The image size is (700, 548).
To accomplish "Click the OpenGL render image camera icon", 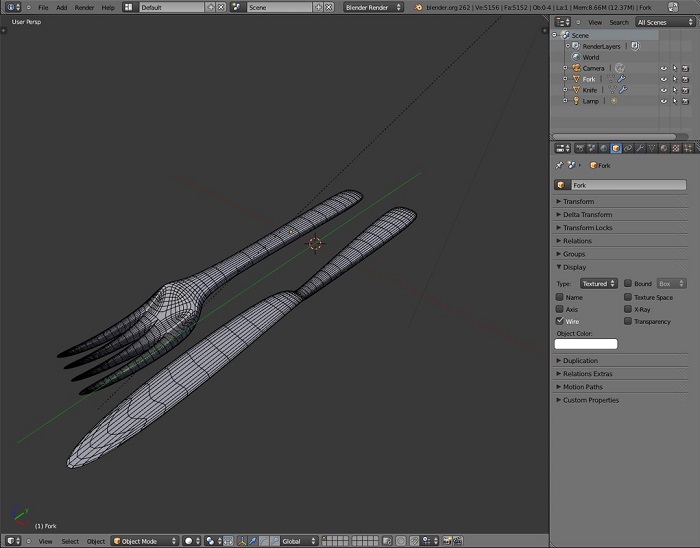I will coord(447,541).
